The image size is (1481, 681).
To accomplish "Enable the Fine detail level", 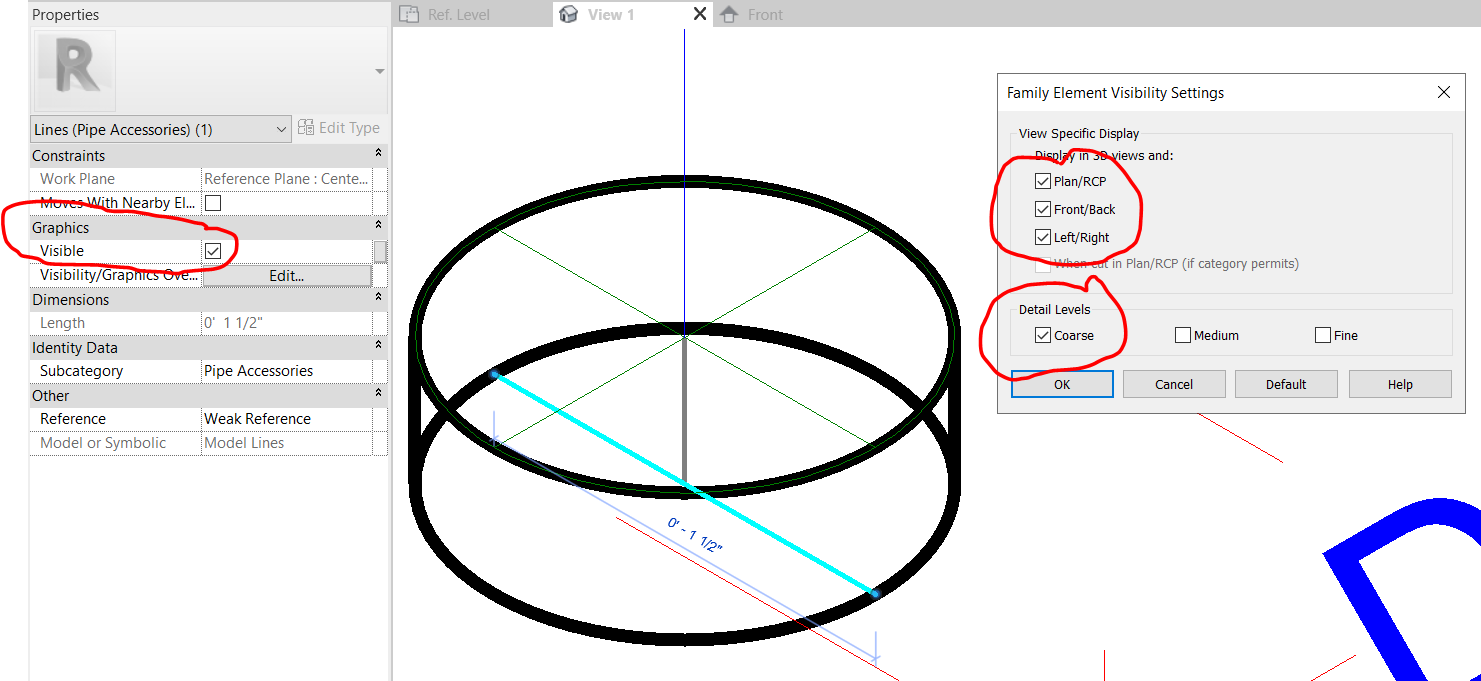I will [x=1323, y=336].
